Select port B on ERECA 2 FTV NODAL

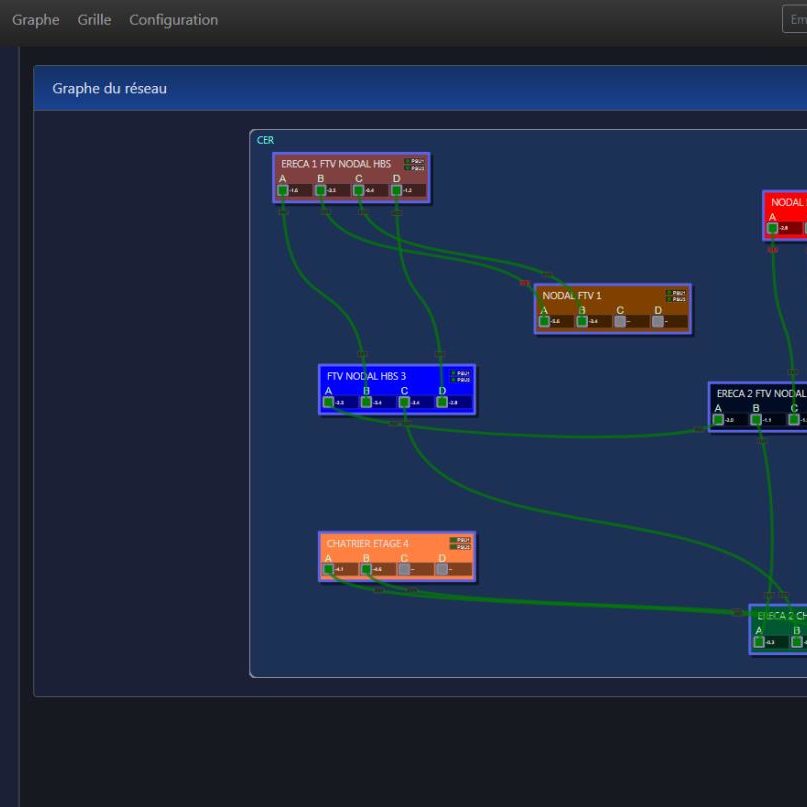point(756,419)
